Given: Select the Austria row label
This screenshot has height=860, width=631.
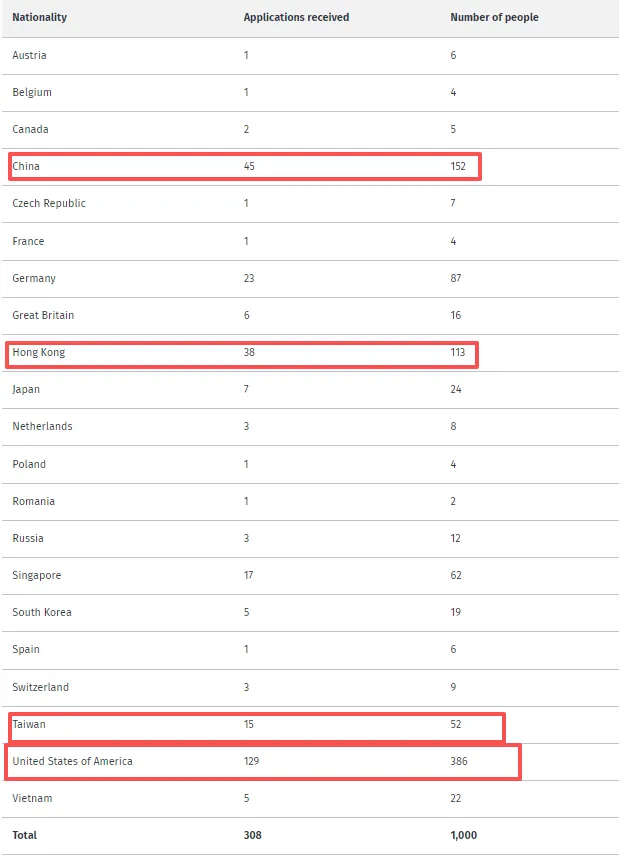Looking at the screenshot, I should 29,55.
